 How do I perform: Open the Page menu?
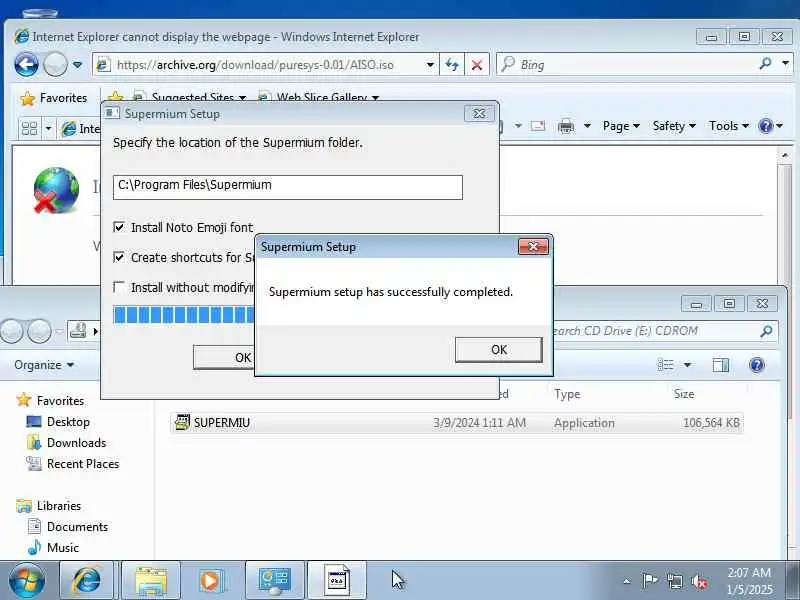[x=621, y=126]
